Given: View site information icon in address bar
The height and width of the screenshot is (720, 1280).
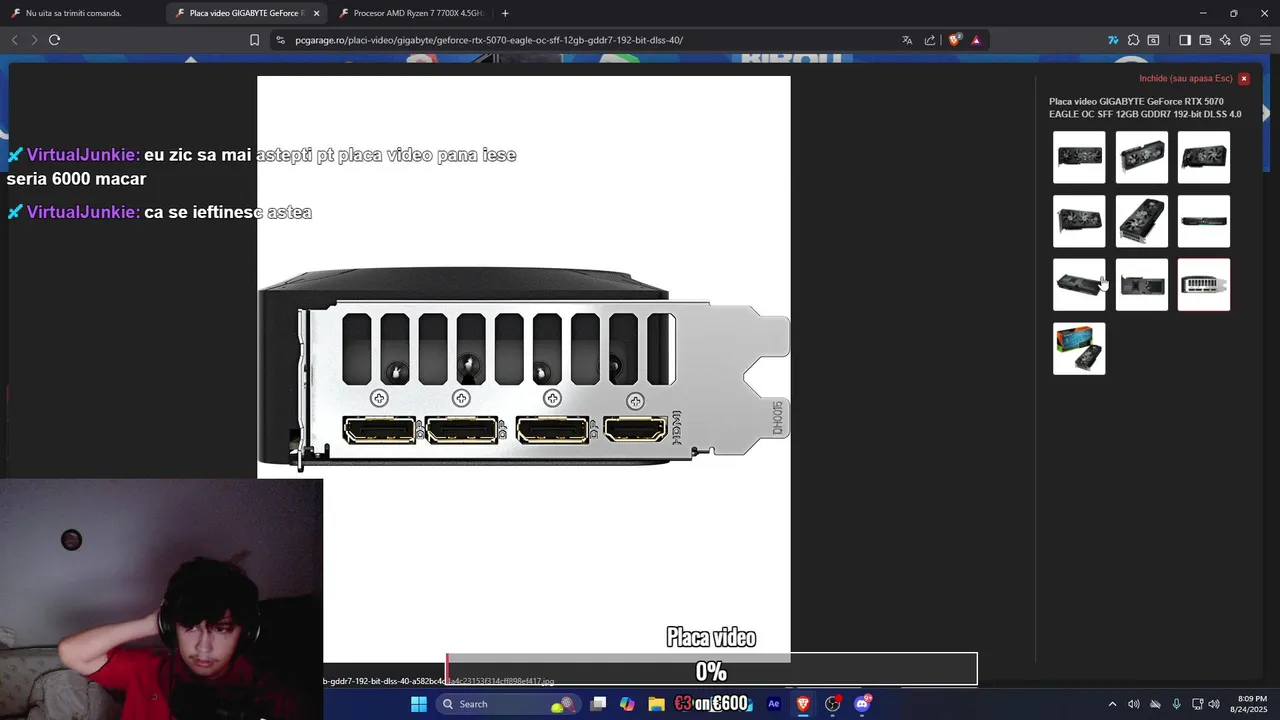Looking at the screenshot, I should tap(281, 40).
